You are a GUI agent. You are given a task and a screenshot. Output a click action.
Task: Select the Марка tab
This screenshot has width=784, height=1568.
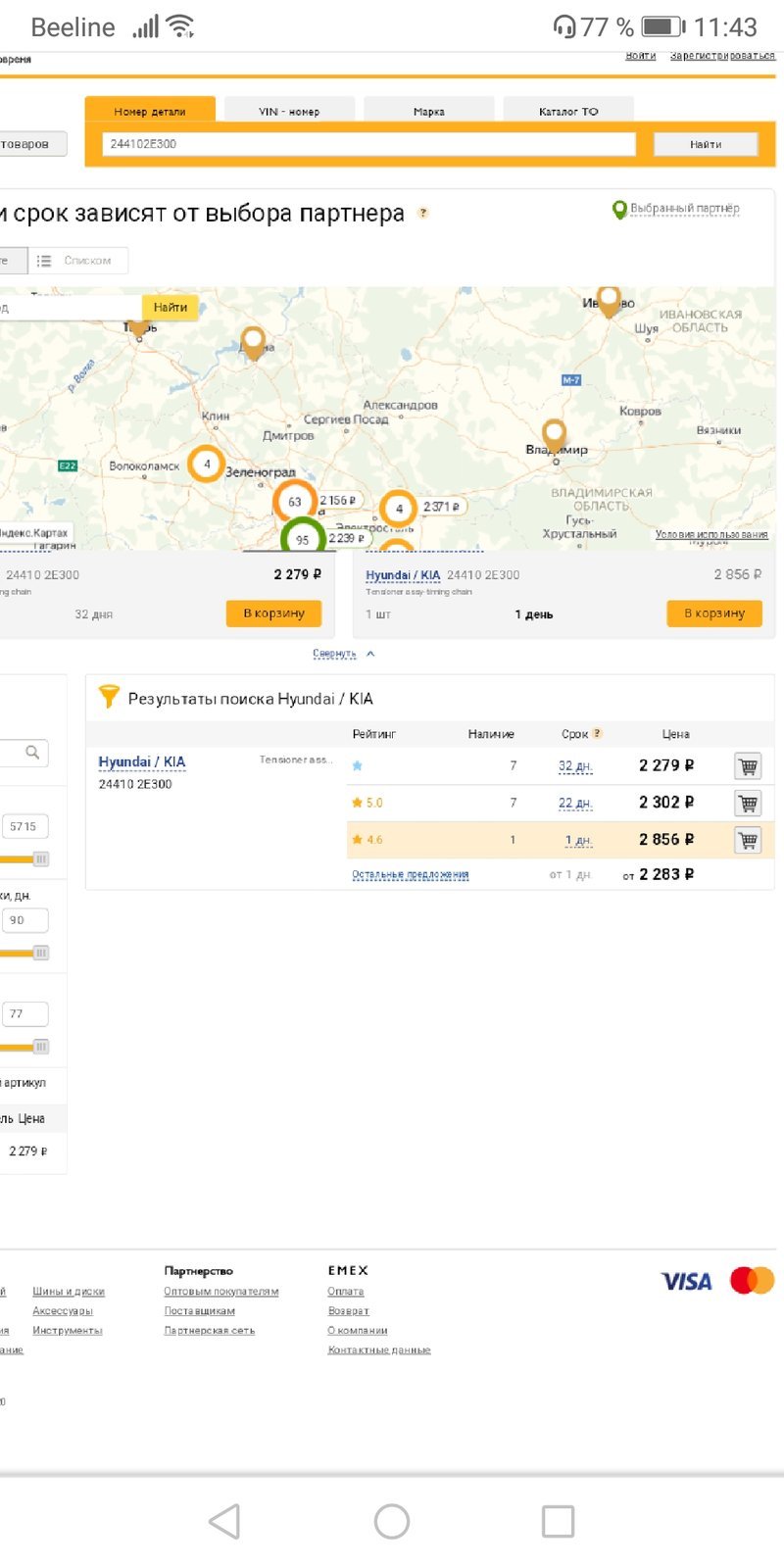point(429,111)
